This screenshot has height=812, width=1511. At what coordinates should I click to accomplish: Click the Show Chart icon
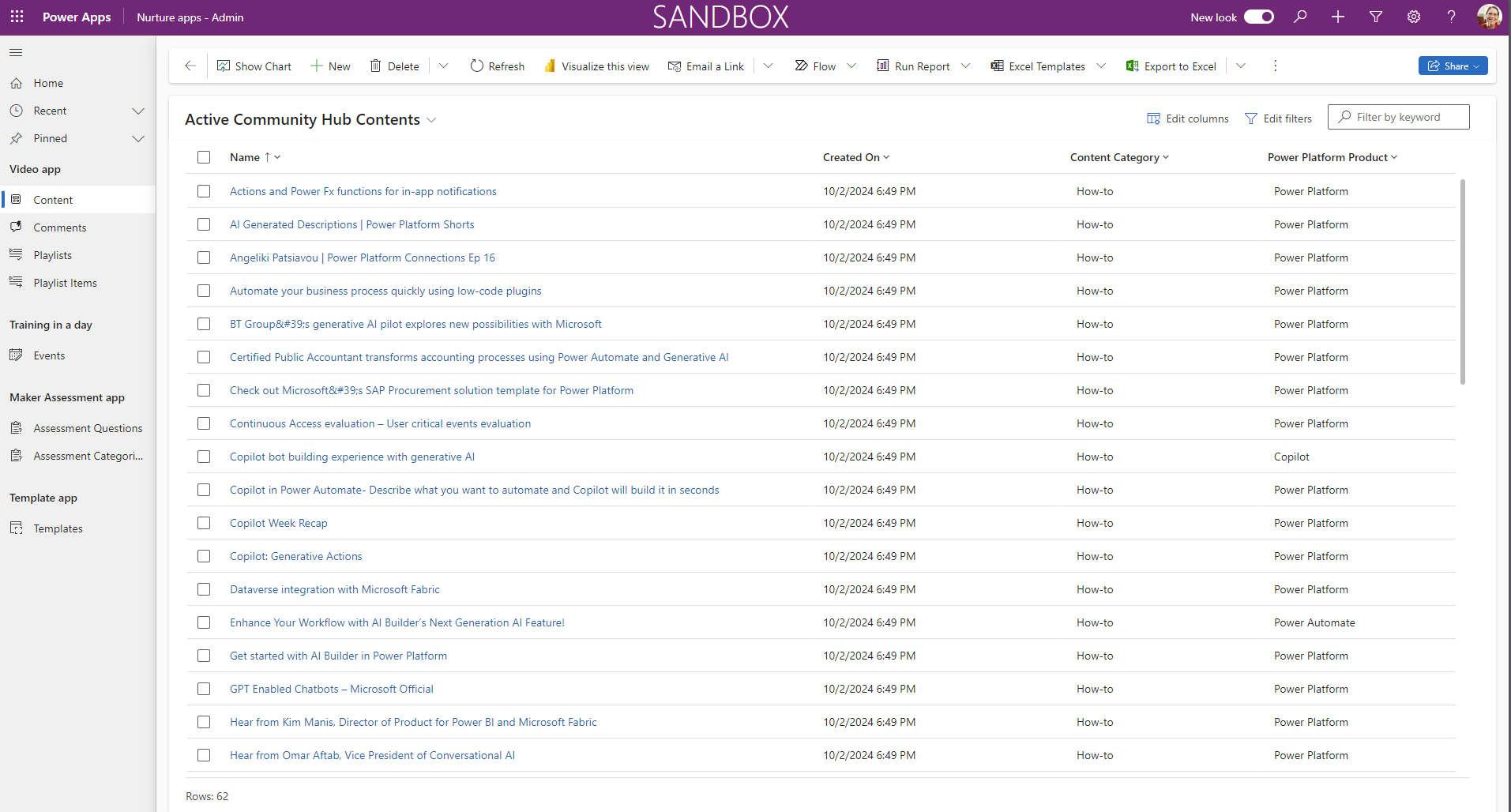point(224,66)
